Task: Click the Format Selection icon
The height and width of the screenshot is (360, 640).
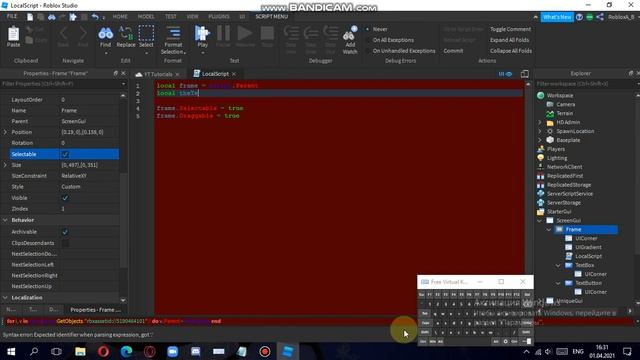Action: point(173,33)
